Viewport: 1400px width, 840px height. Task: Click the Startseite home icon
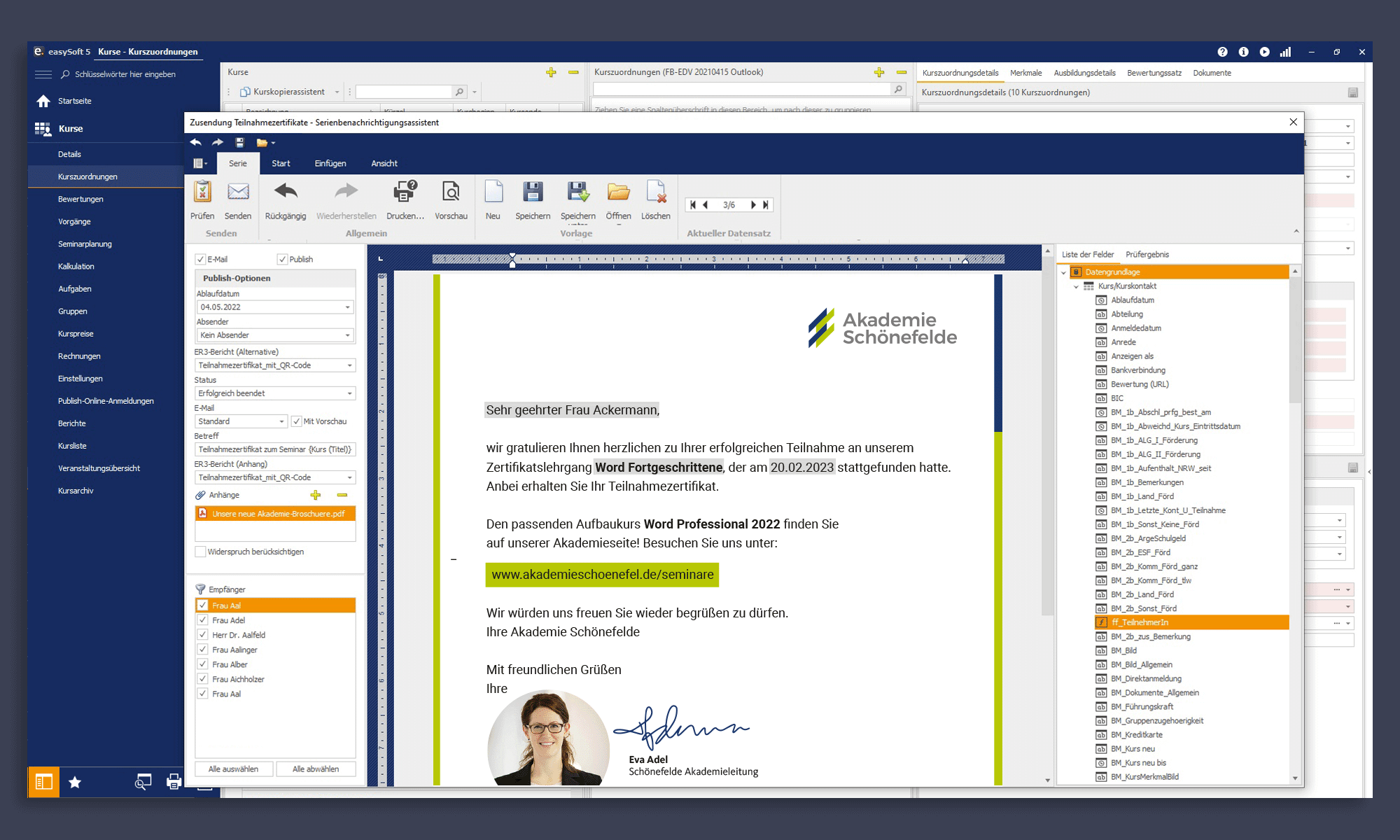[x=43, y=101]
